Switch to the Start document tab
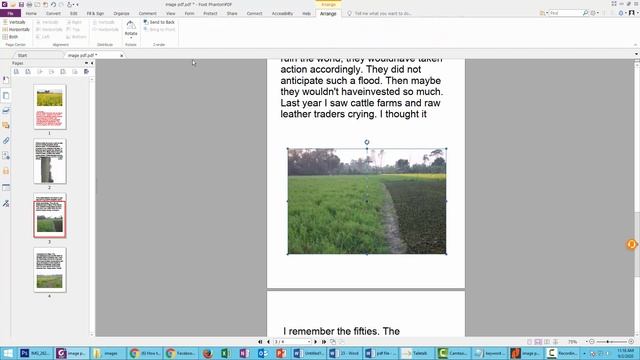Image resolution: width=640 pixels, height=360 pixels. coord(22,55)
